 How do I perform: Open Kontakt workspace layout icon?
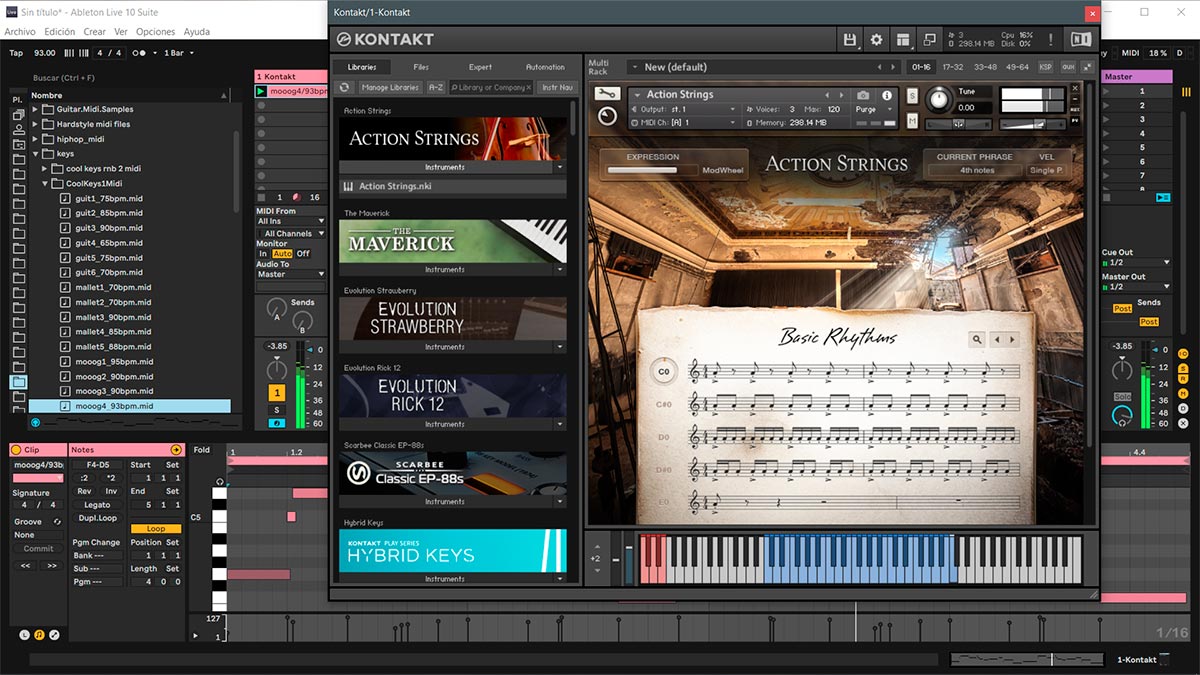(x=903, y=40)
